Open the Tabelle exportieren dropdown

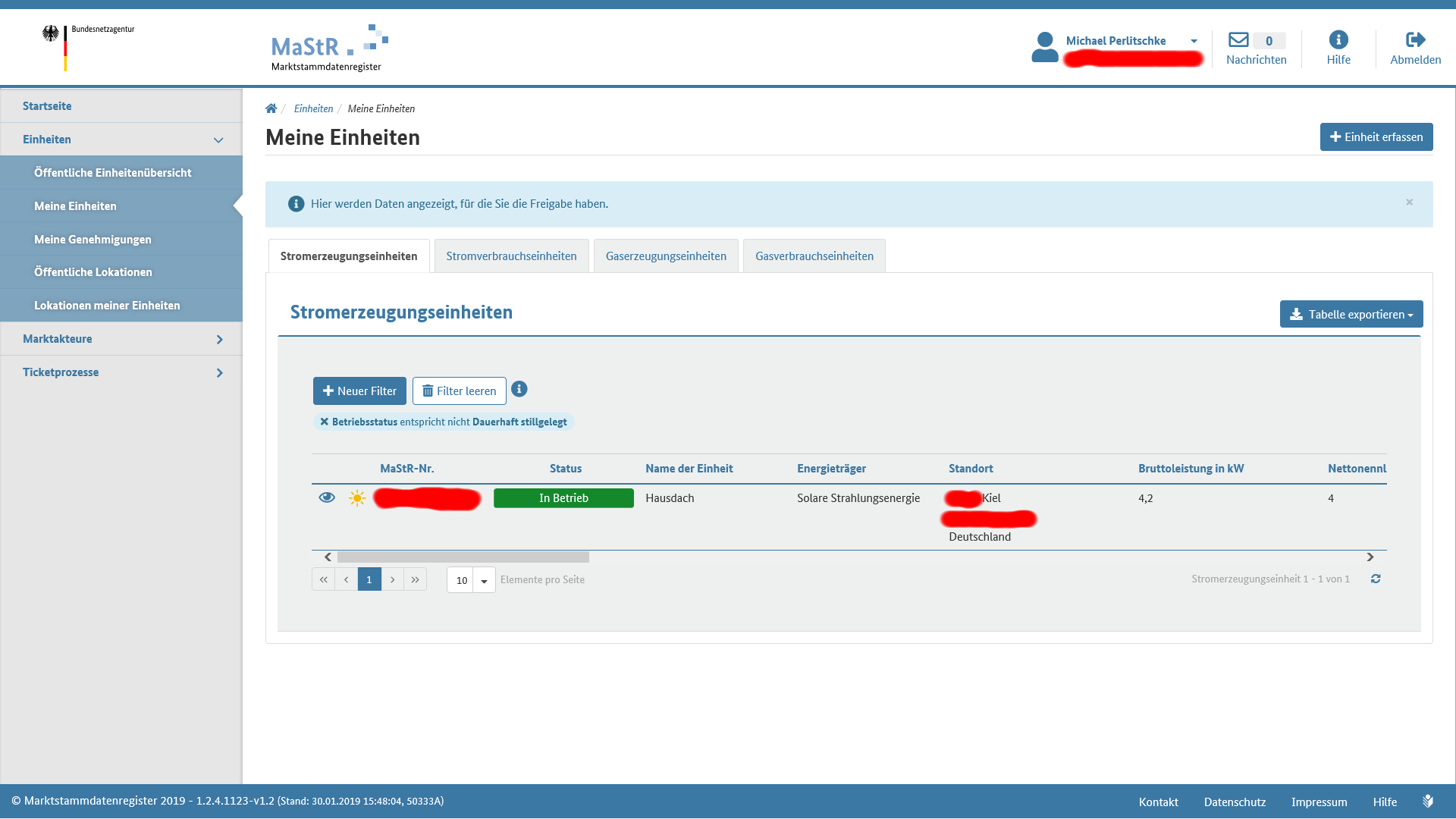[1351, 314]
